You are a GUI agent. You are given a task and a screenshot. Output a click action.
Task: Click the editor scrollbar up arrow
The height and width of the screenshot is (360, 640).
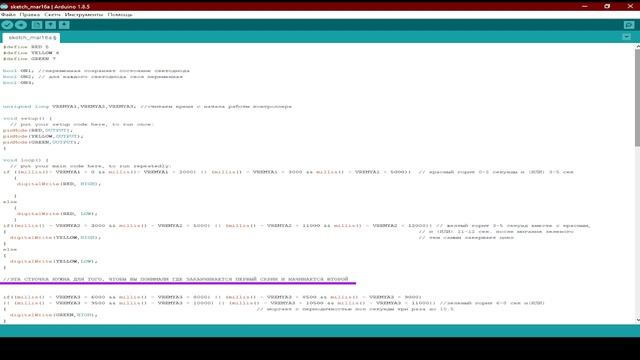tap(637, 47)
